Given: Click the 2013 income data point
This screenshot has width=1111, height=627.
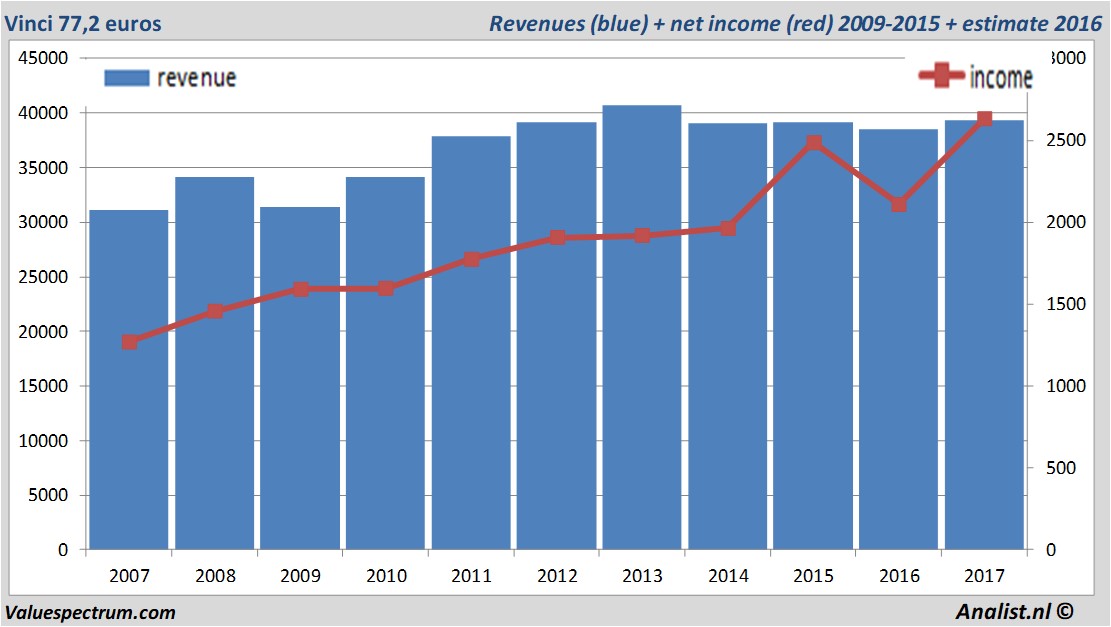Looking at the screenshot, I should (x=643, y=235).
